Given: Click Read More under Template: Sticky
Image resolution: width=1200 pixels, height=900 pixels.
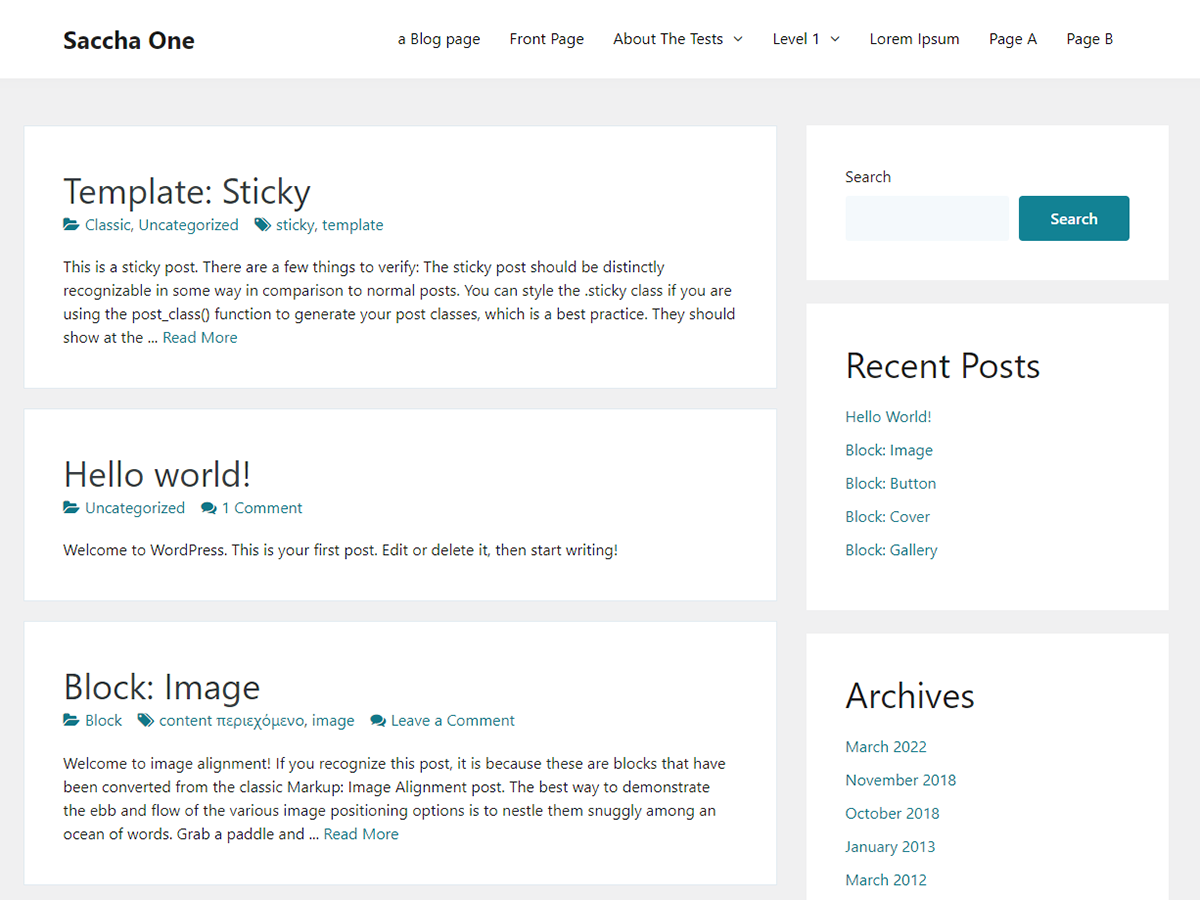Looking at the screenshot, I should tap(199, 337).
